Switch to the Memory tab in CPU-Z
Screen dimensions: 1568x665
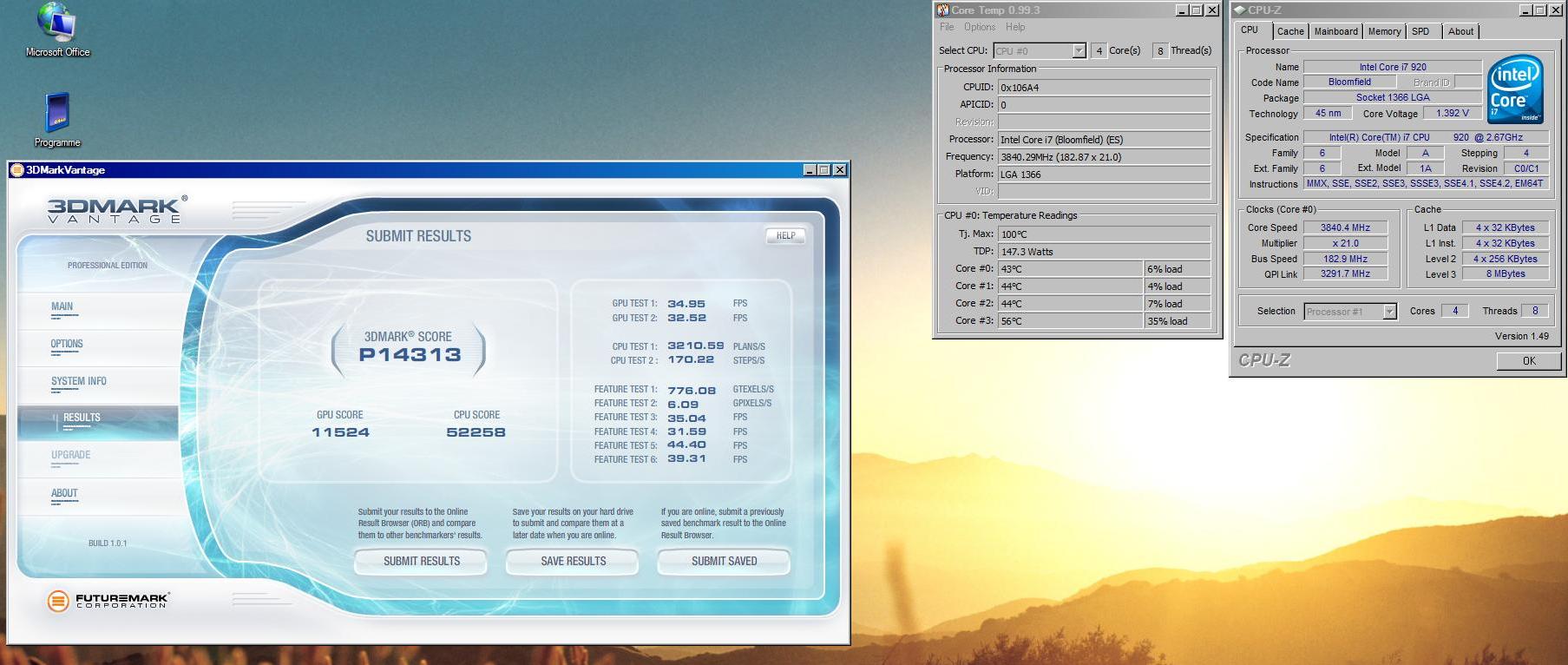[x=1384, y=31]
